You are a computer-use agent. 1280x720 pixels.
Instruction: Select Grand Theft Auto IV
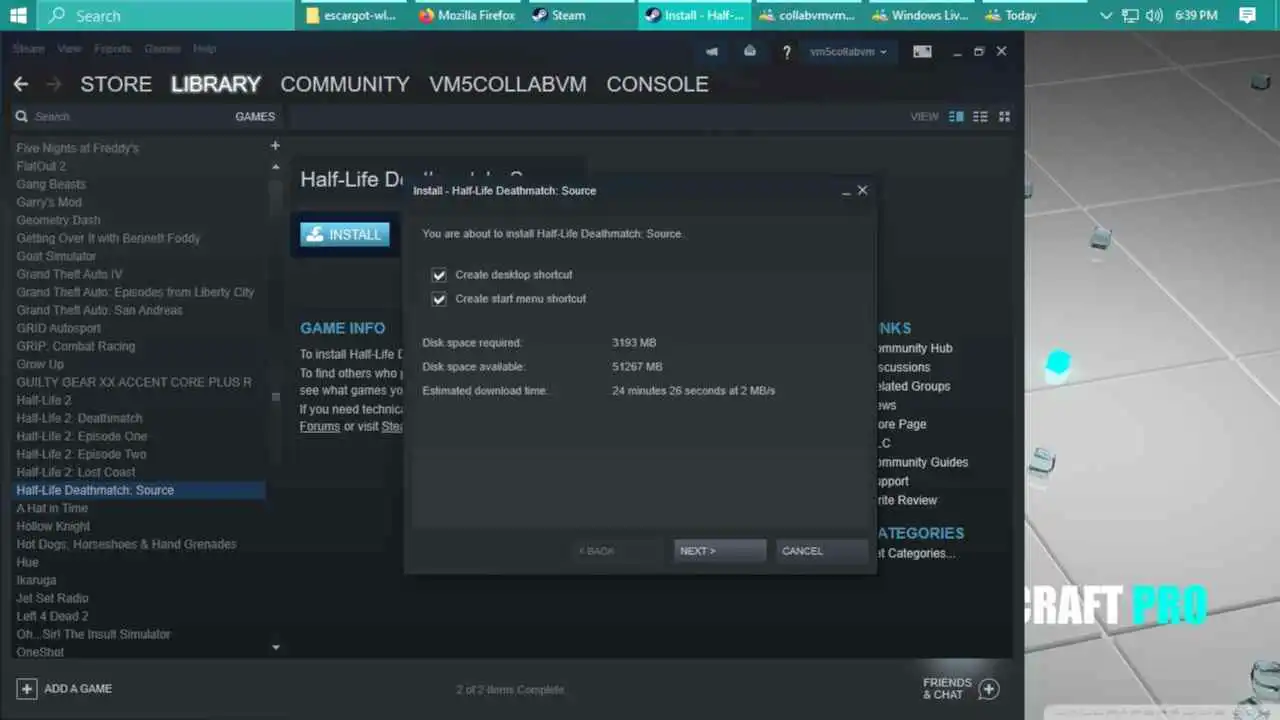(x=69, y=274)
